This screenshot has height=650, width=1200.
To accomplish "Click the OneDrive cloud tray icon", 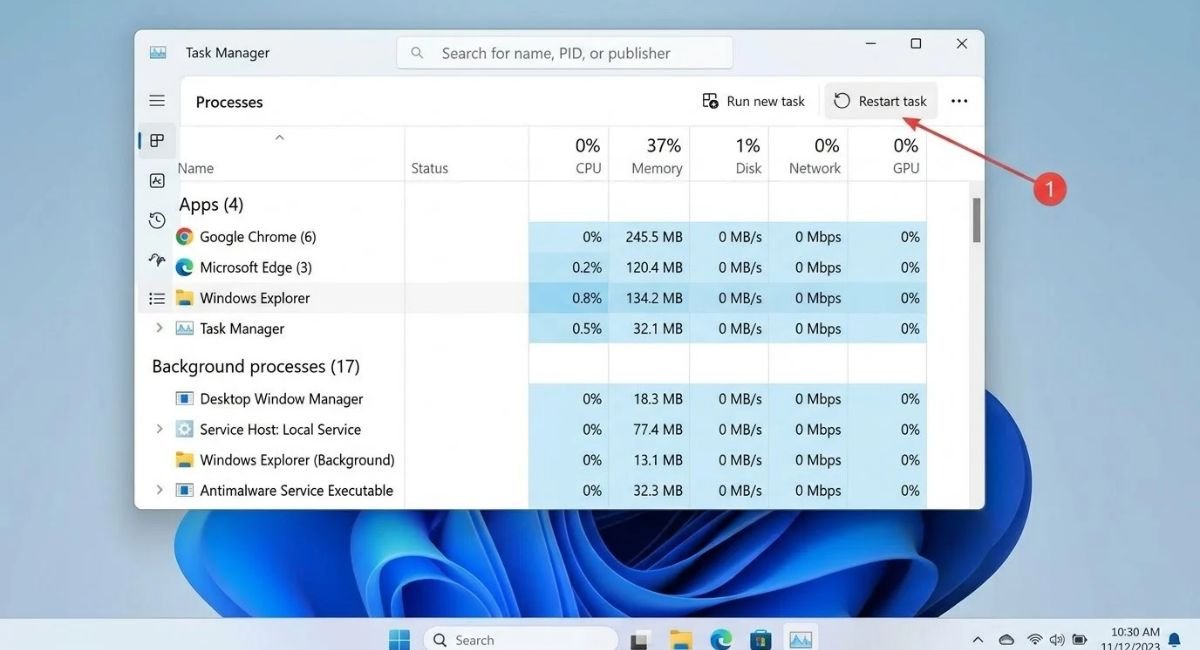I will click(1006, 640).
